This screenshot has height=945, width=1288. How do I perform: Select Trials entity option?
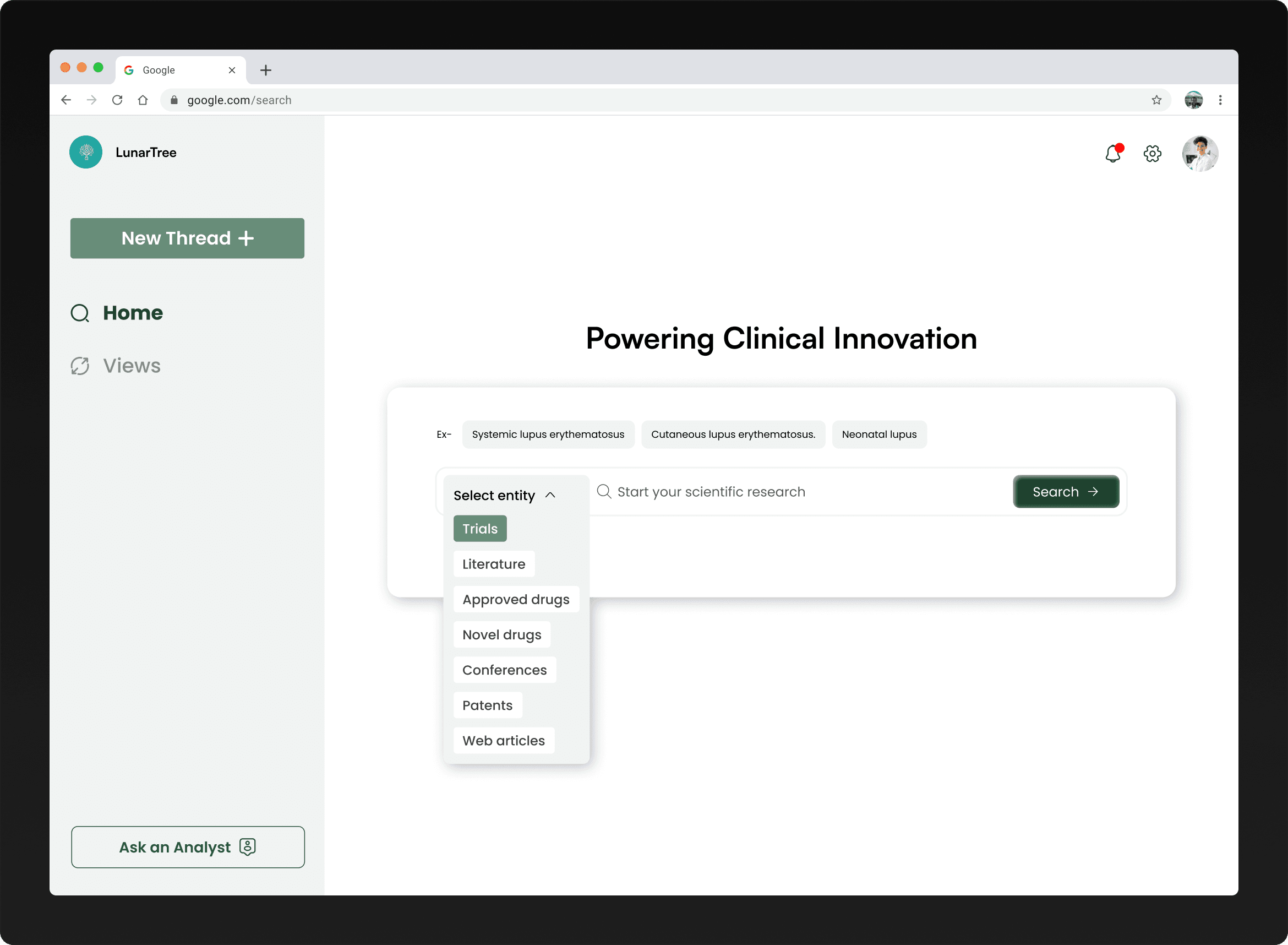click(x=479, y=529)
